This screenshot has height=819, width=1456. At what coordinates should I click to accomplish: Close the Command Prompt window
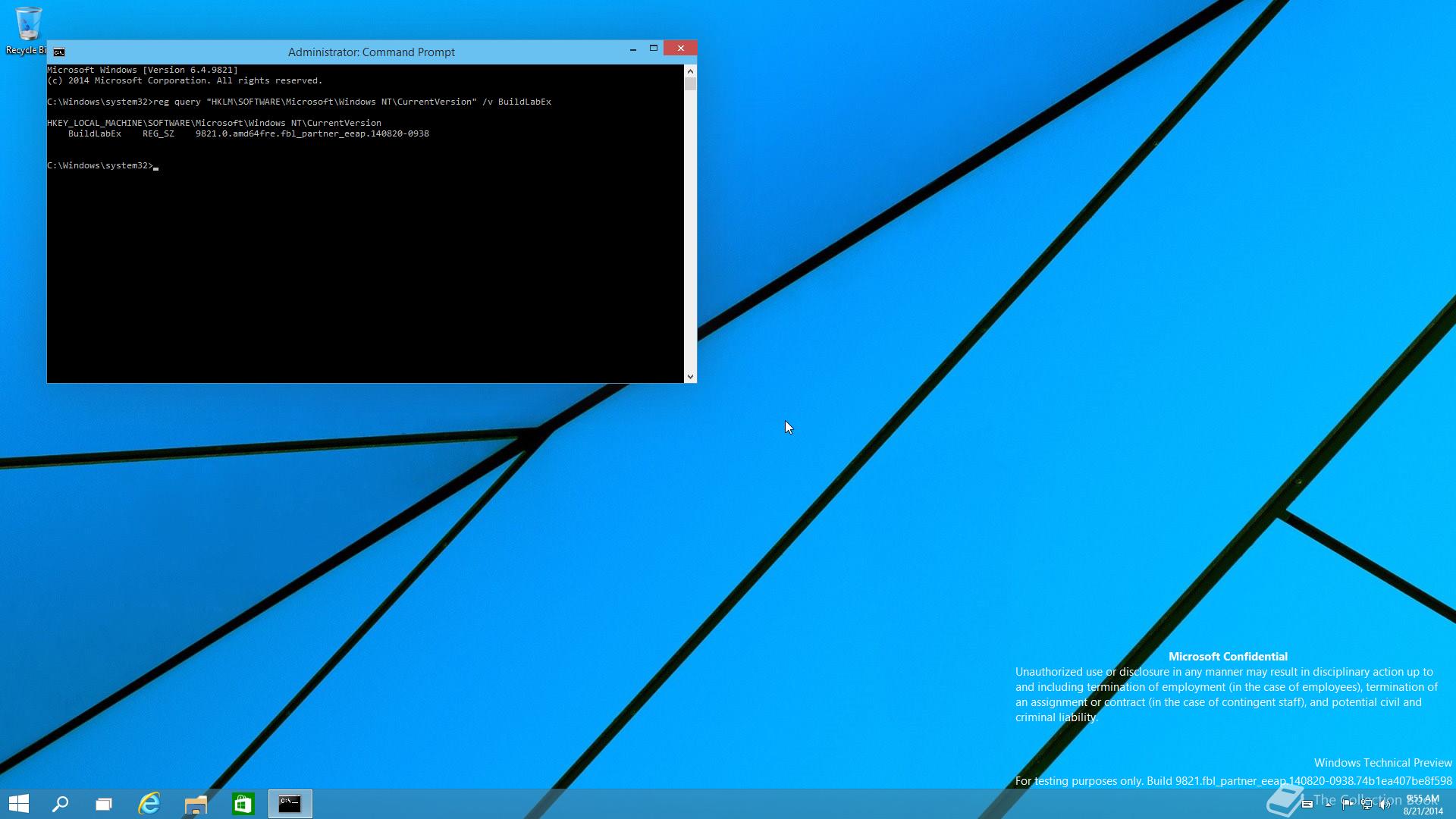point(680,49)
